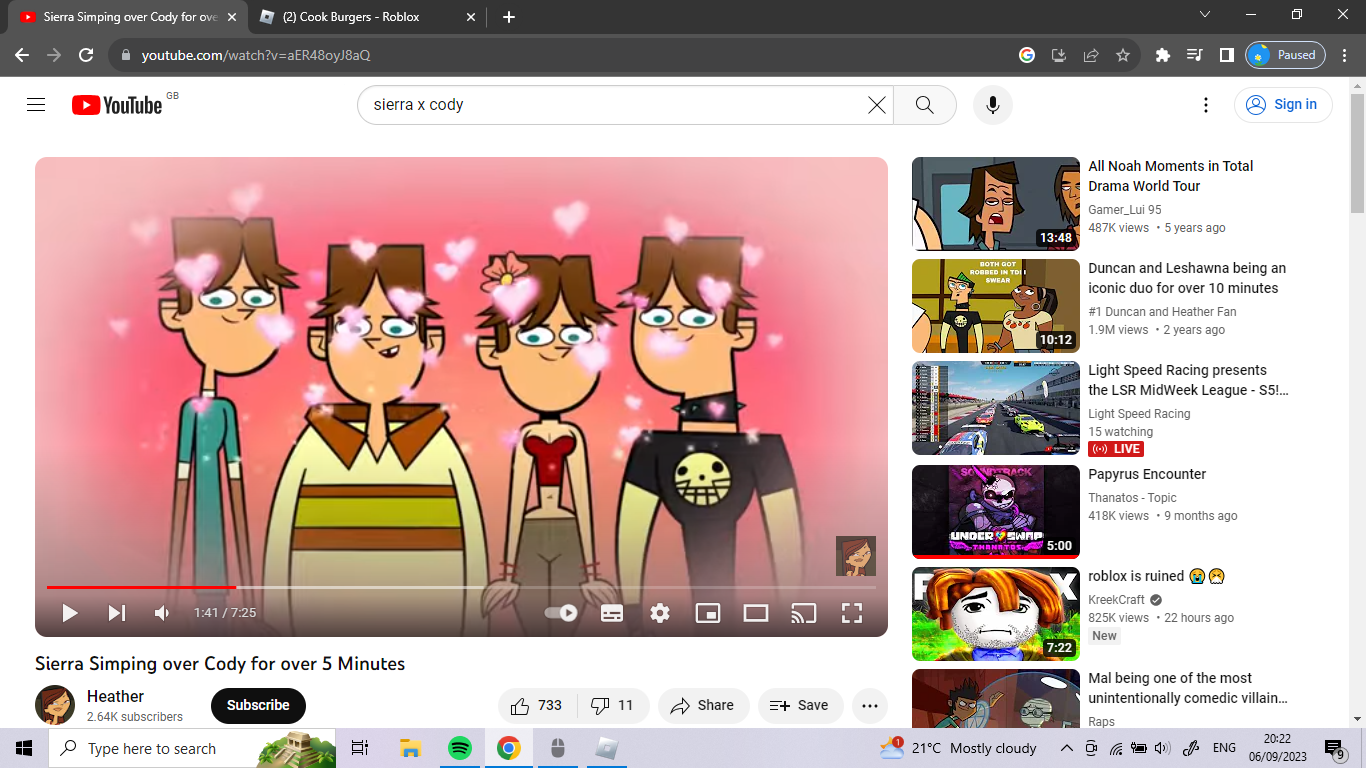This screenshot has height=768, width=1366.
Task: Install app icon in address bar
Action: [x=1059, y=55]
